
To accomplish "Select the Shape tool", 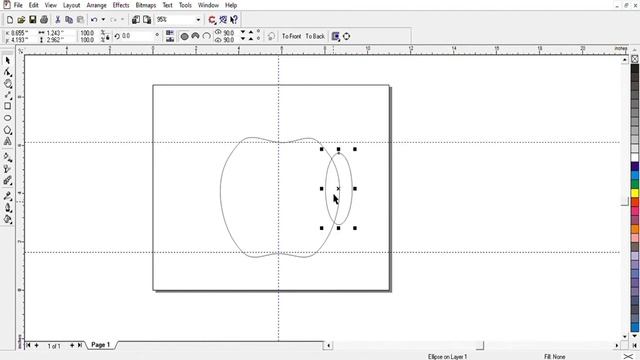I will click(7, 72).
